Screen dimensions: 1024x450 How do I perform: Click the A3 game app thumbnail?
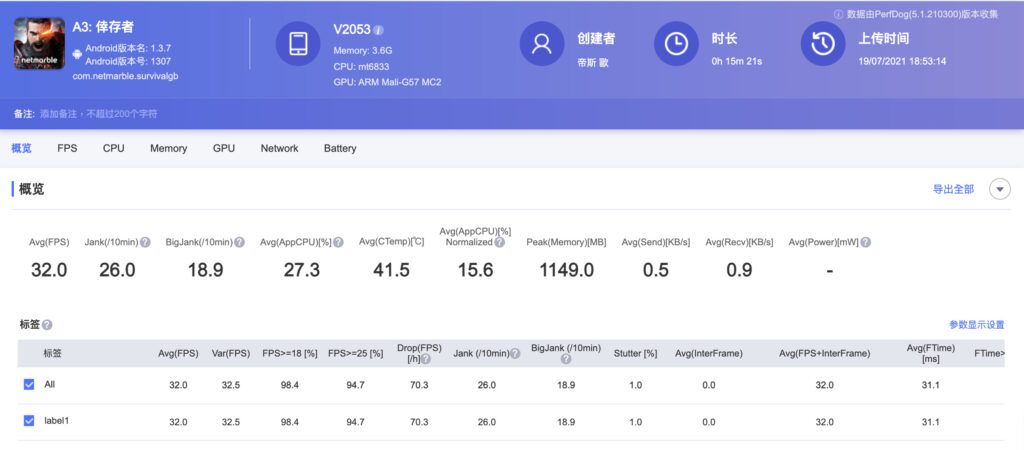pos(39,44)
